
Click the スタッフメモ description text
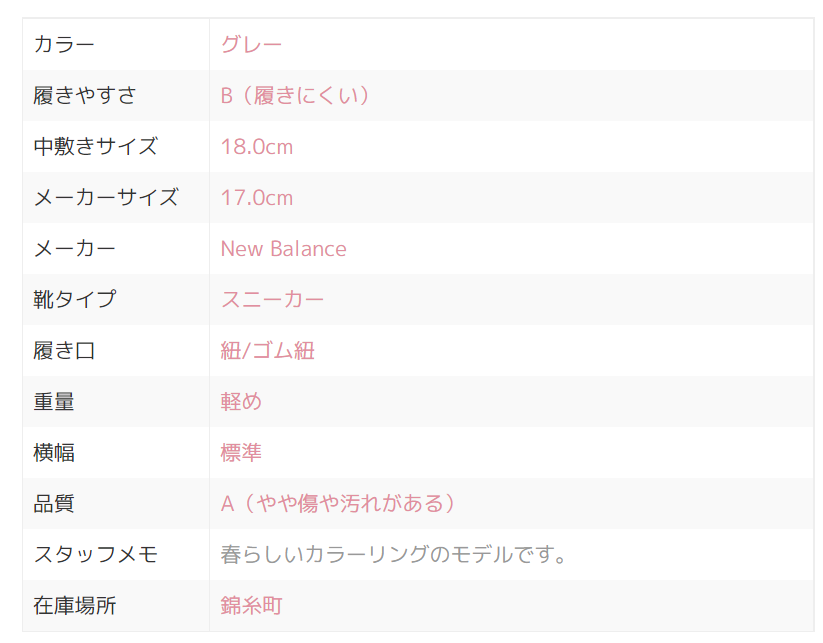[x=394, y=555]
